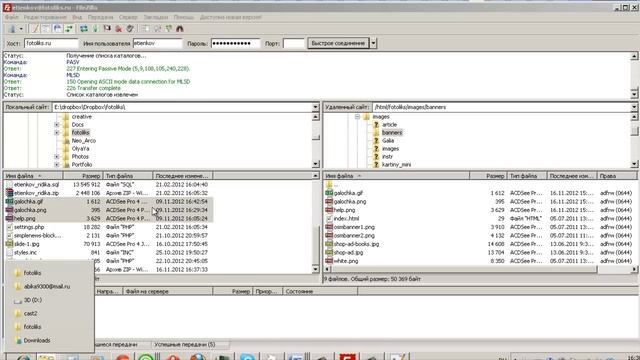Image resolution: width=640 pixels, height=360 pixels.
Task: Open the Помощь menu
Action: [x=184, y=17]
